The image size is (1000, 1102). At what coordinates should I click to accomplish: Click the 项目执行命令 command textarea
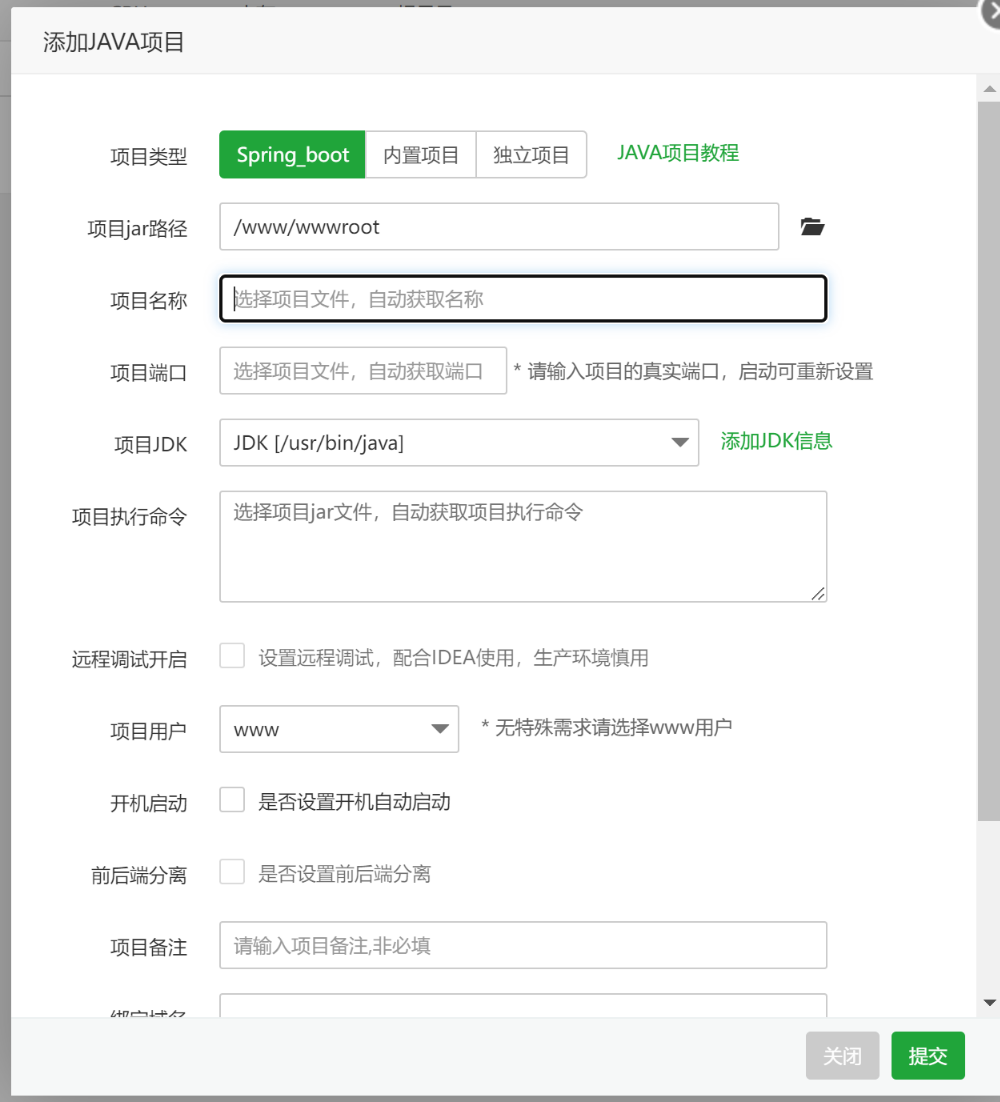[522, 545]
